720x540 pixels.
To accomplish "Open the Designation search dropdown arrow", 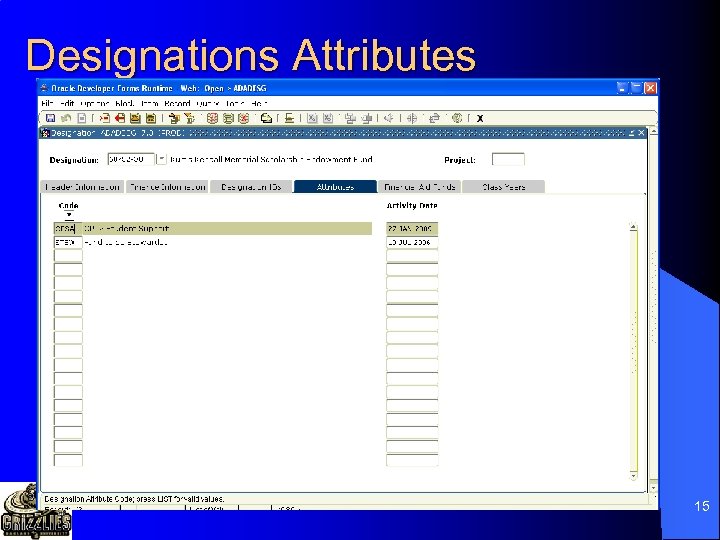I will tap(161, 159).
